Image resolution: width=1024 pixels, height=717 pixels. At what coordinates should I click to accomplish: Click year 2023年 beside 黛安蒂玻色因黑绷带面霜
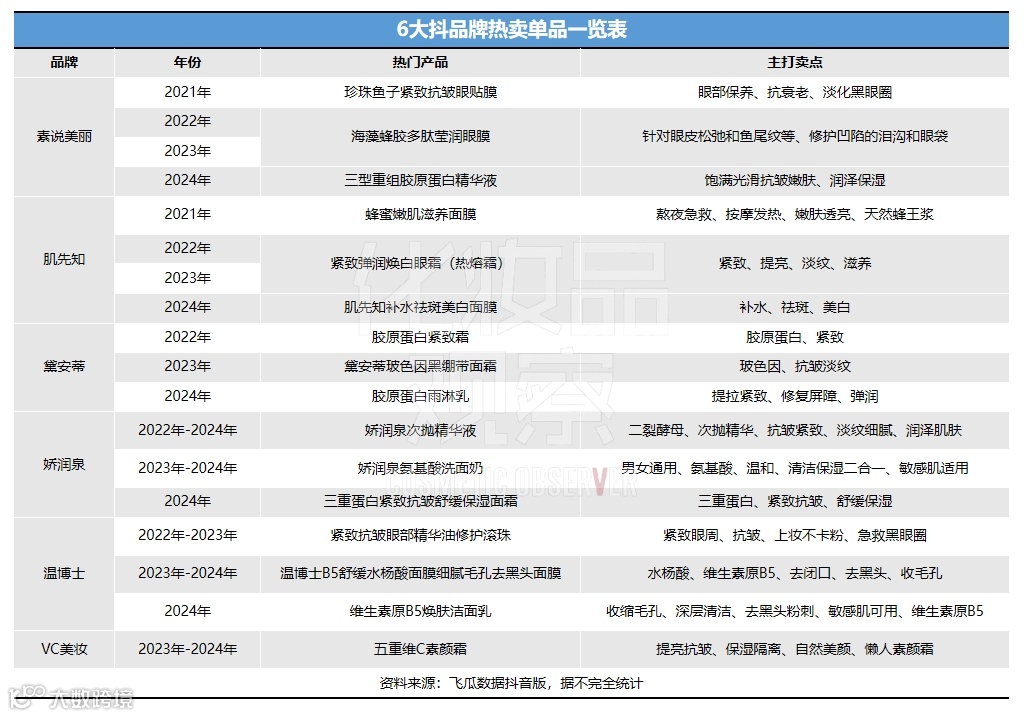click(x=187, y=366)
